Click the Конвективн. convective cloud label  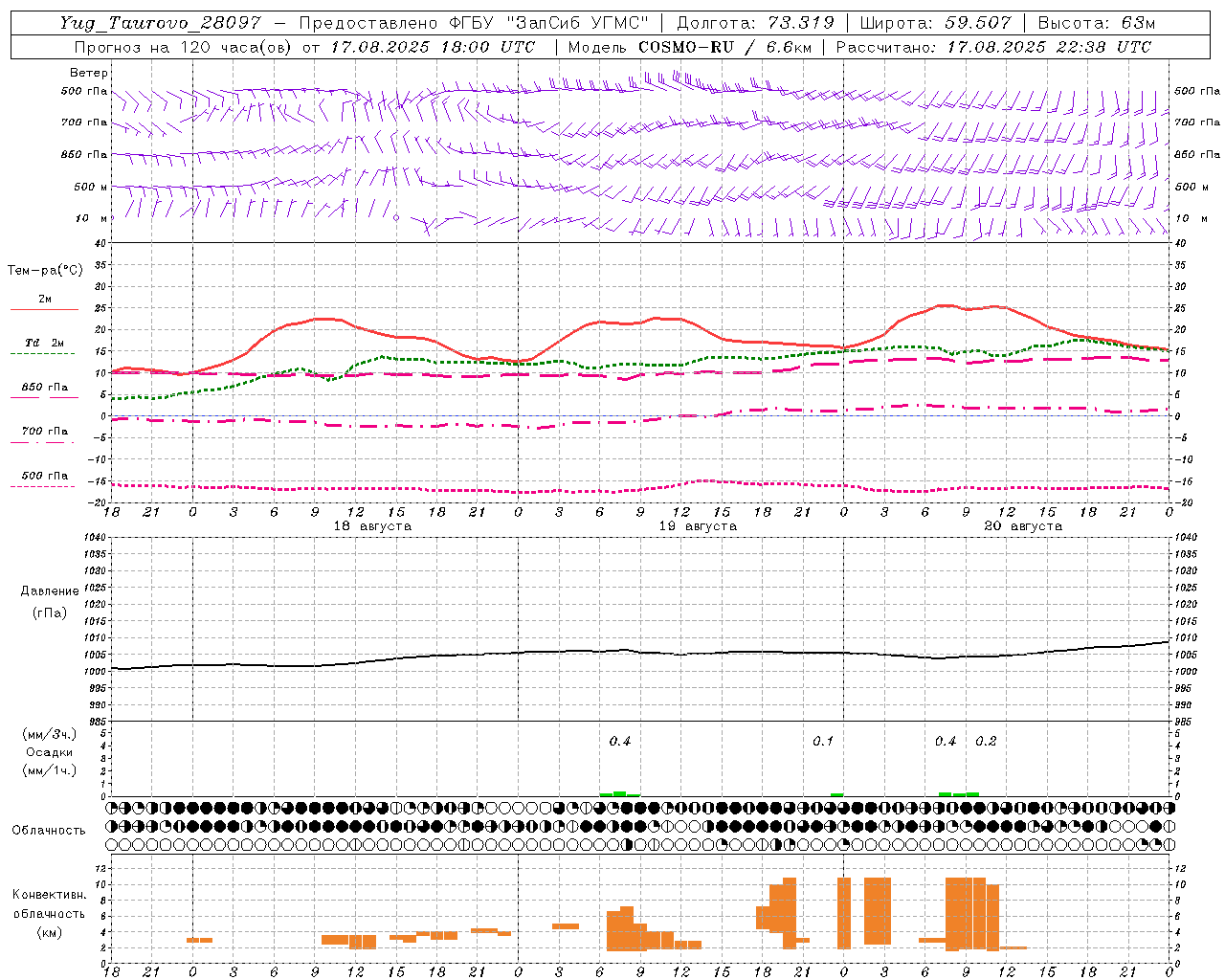tap(49, 895)
